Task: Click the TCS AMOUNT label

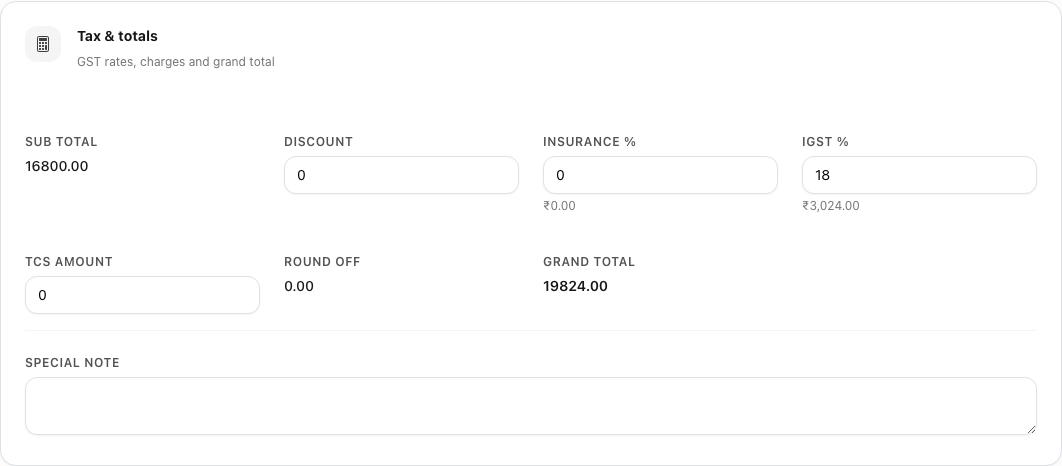Action: point(68,261)
